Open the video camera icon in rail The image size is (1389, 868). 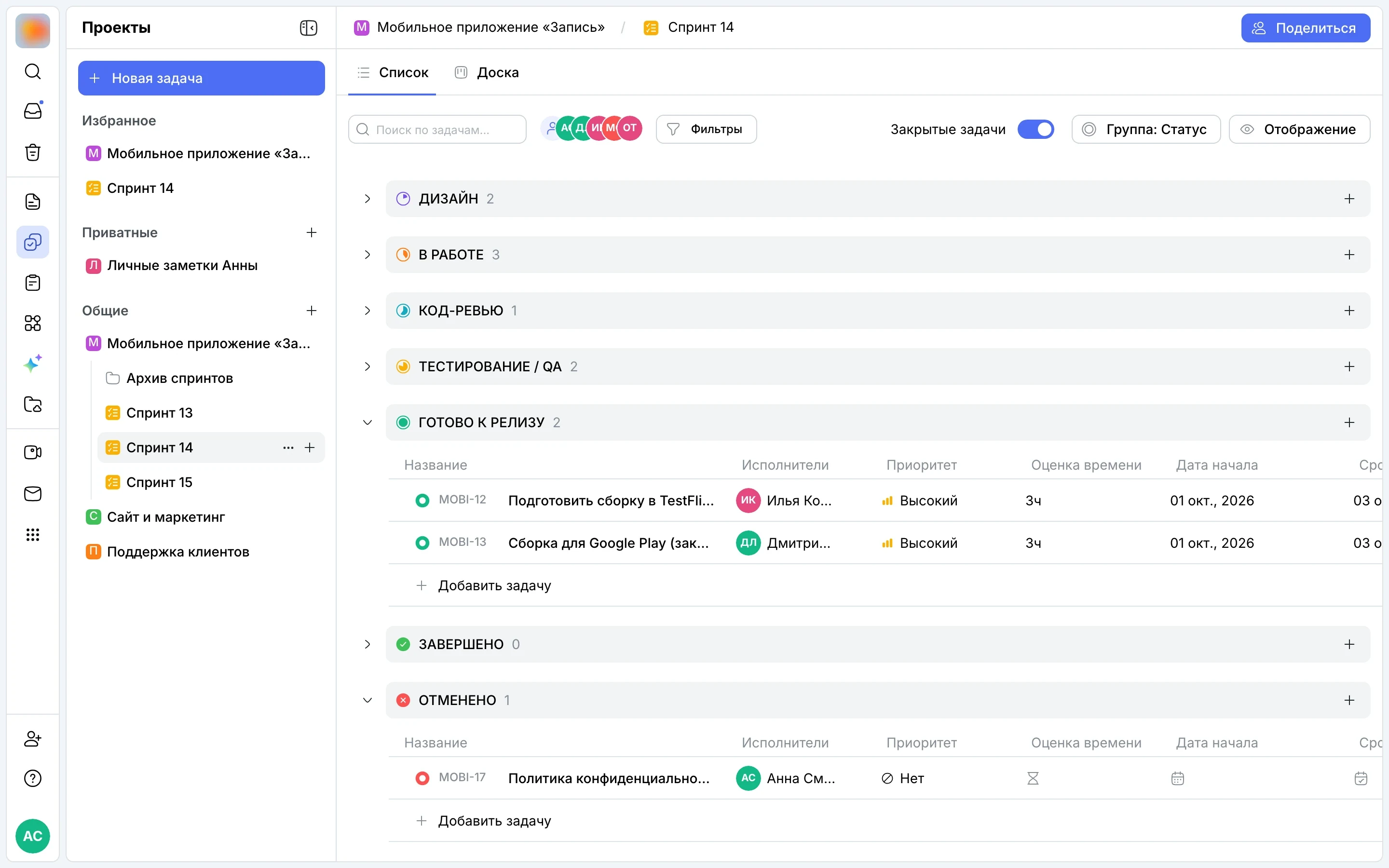click(33, 452)
